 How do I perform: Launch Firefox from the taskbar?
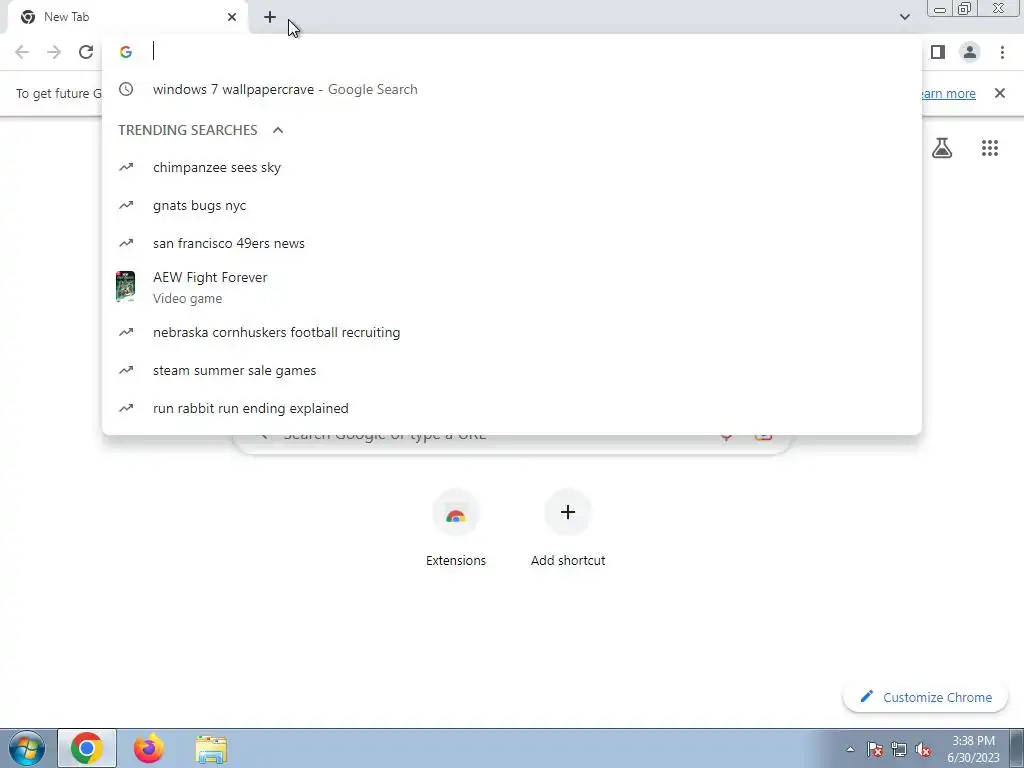(149, 748)
